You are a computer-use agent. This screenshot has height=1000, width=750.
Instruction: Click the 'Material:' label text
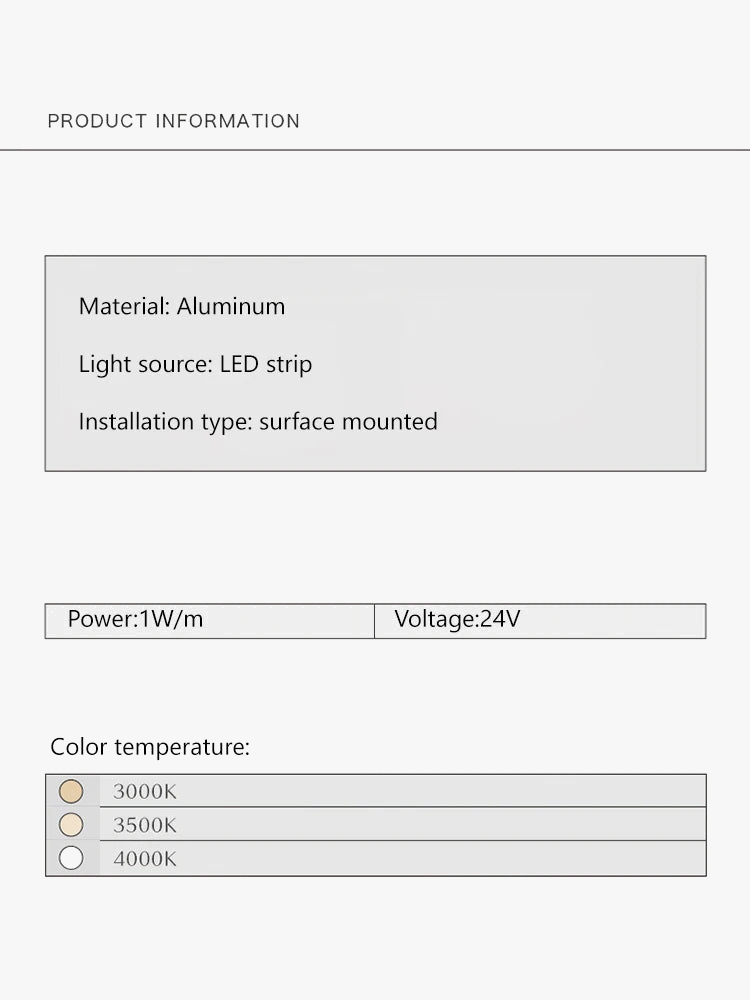tap(124, 306)
